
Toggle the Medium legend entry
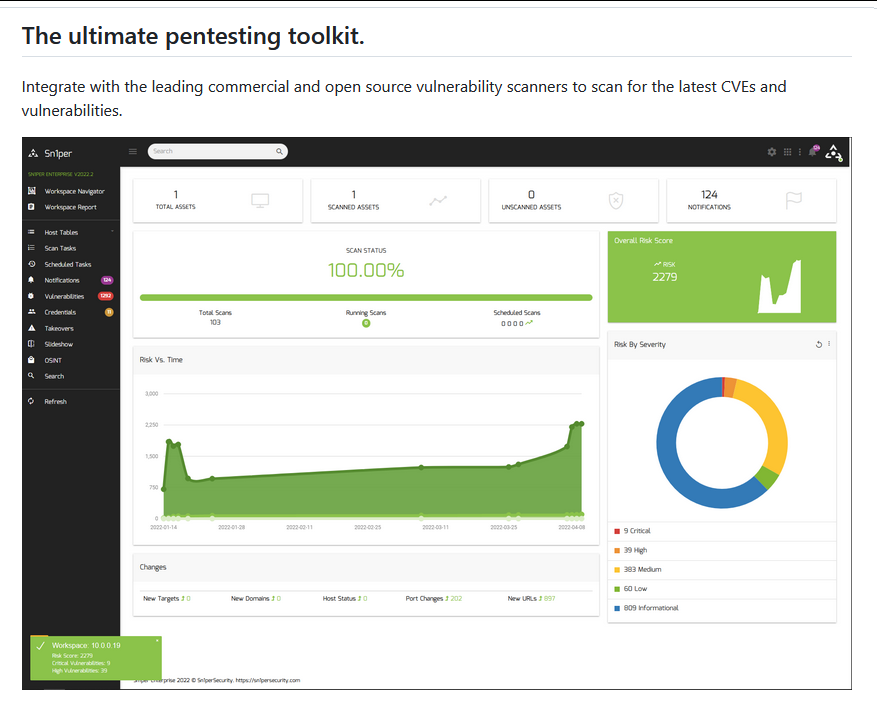[640, 569]
